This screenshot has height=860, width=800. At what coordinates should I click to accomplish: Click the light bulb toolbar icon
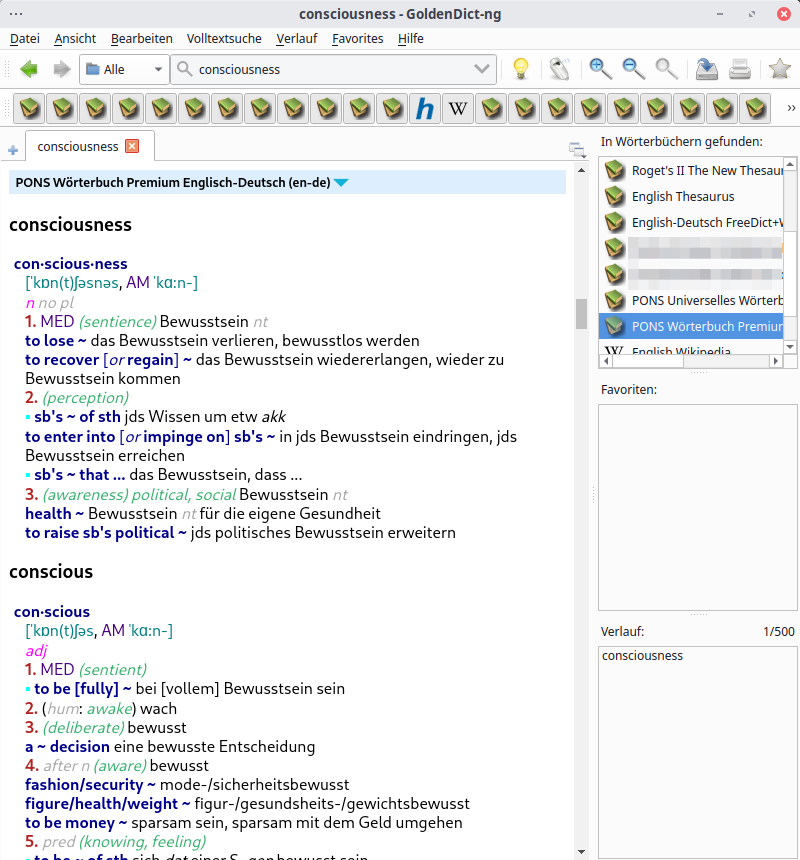tap(521, 69)
